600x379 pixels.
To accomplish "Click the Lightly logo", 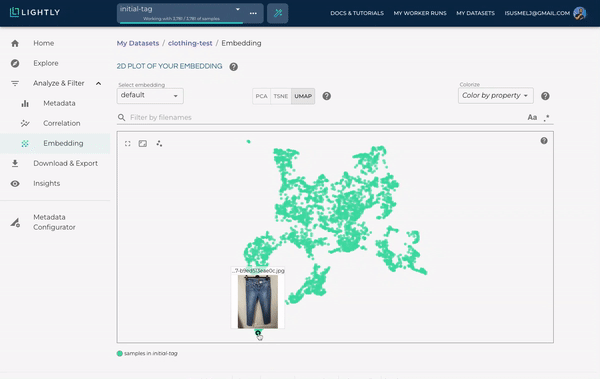I will point(35,12).
